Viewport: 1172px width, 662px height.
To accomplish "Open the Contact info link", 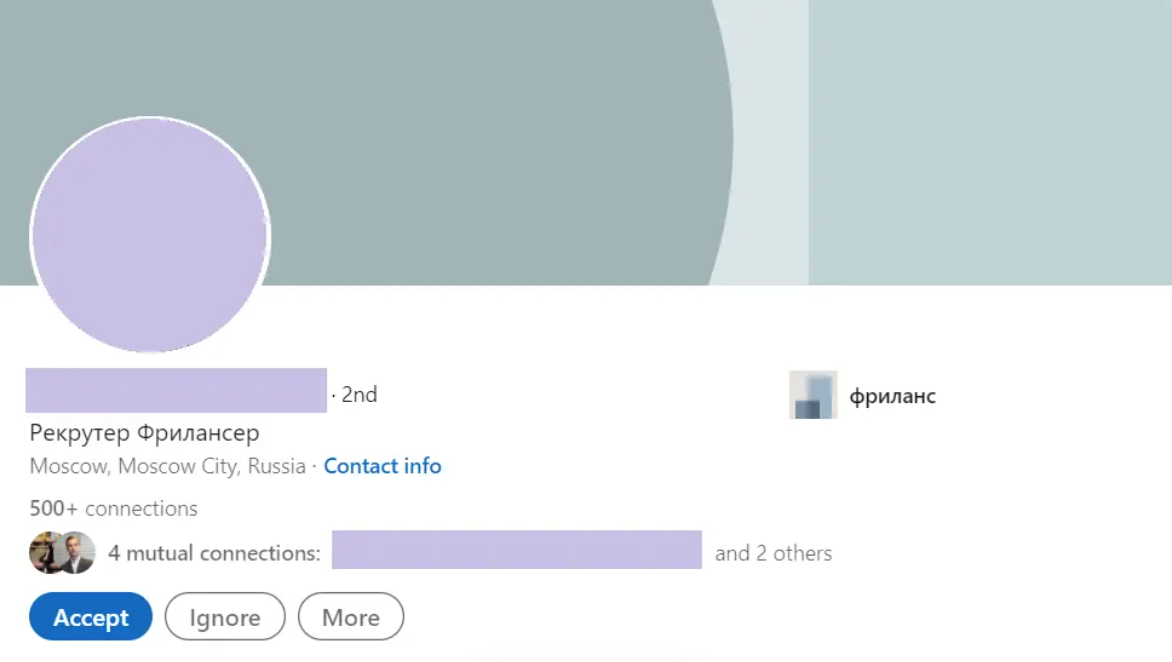I will pos(382,466).
